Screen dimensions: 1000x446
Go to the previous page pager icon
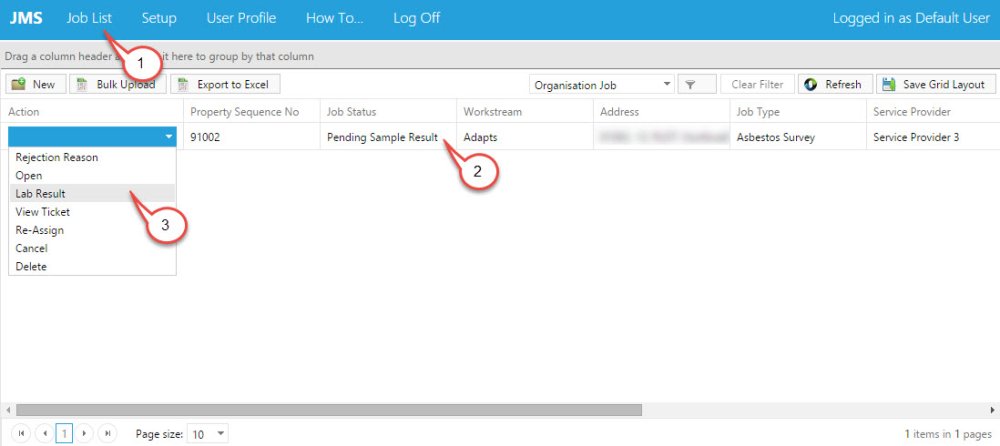click(x=44, y=434)
